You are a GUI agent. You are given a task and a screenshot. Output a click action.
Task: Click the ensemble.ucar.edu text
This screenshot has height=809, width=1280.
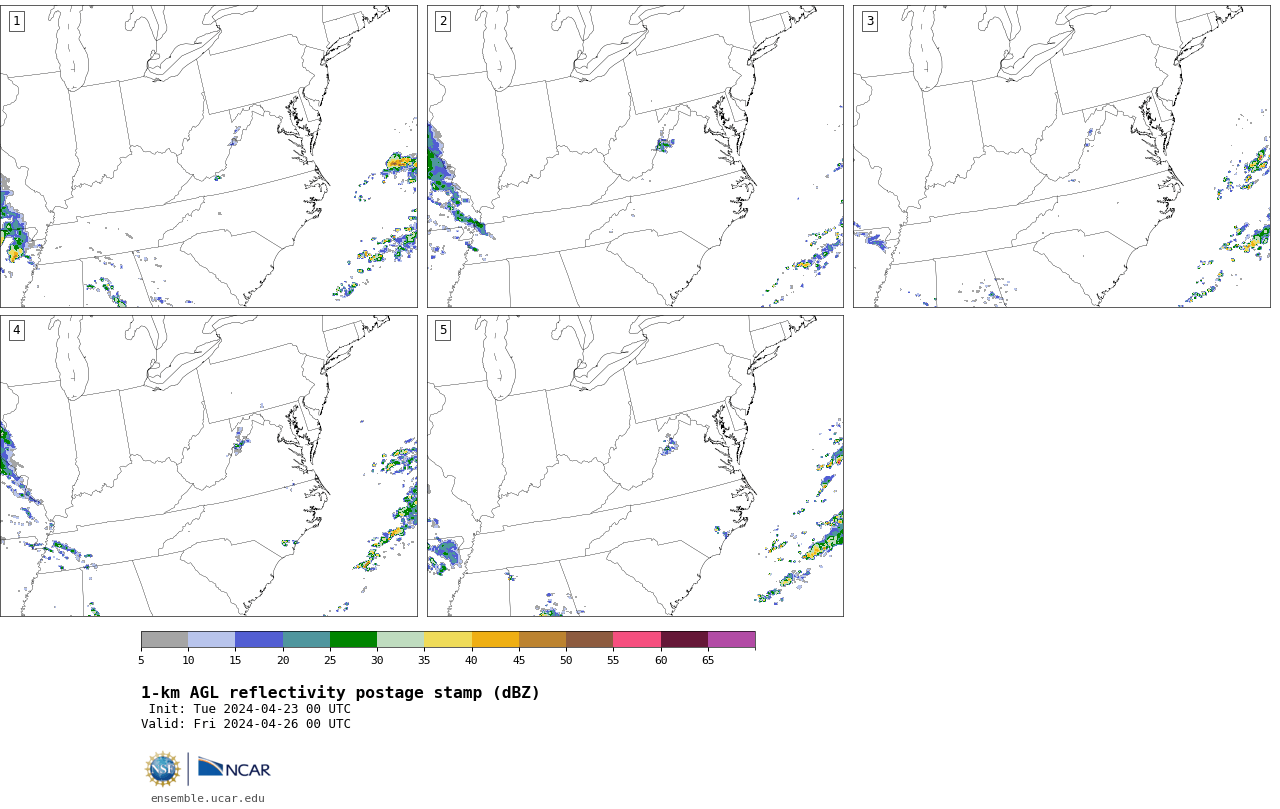208,798
